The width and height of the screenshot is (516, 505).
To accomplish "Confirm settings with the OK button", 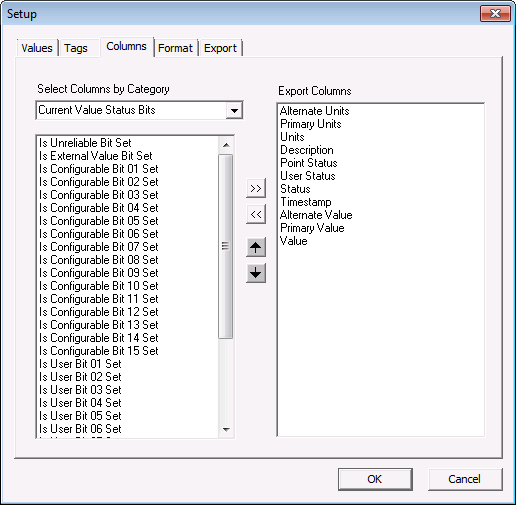I will point(375,479).
